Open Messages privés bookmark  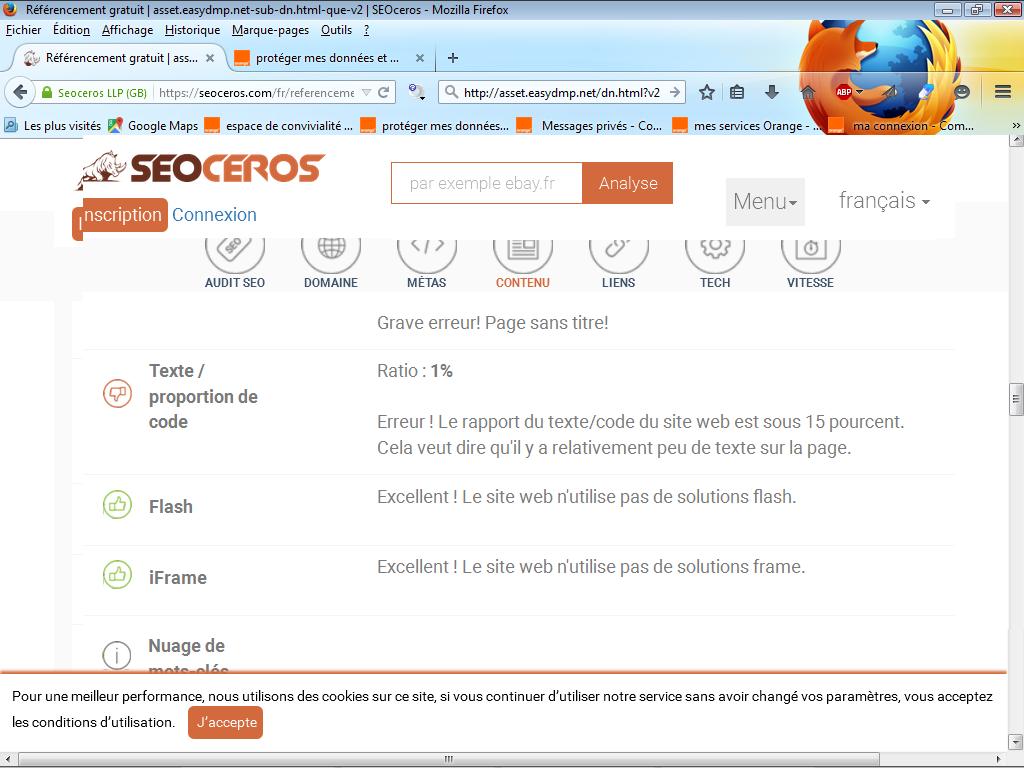[590, 125]
